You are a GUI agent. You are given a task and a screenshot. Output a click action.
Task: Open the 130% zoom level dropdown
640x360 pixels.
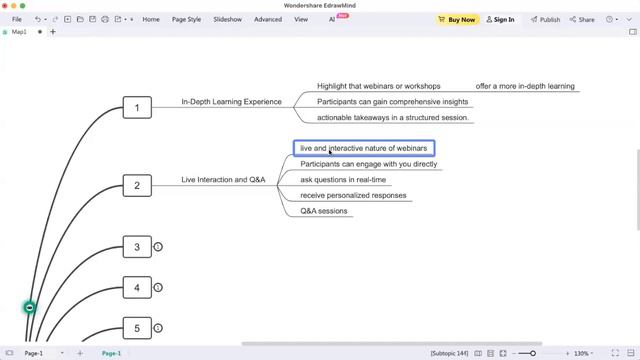tap(583, 353)
